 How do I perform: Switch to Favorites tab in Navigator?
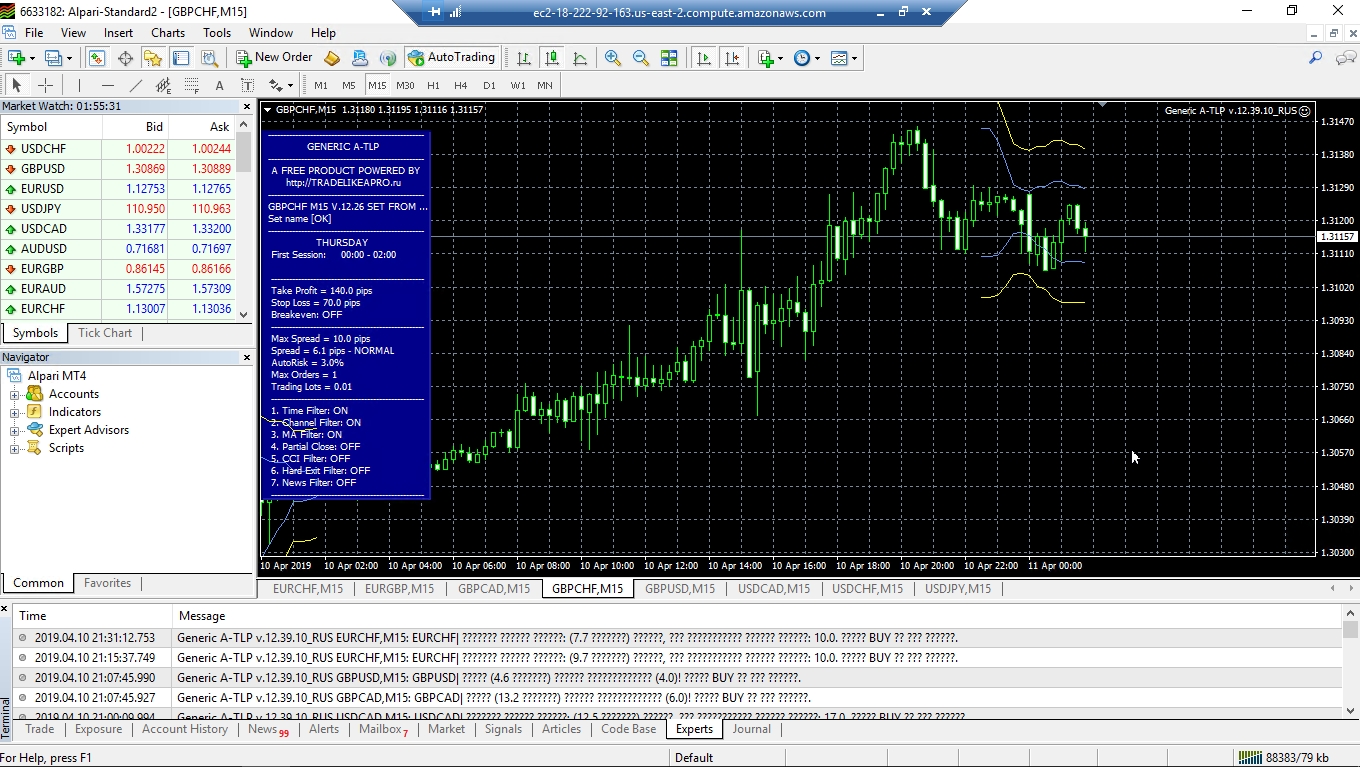pos(107,583)
